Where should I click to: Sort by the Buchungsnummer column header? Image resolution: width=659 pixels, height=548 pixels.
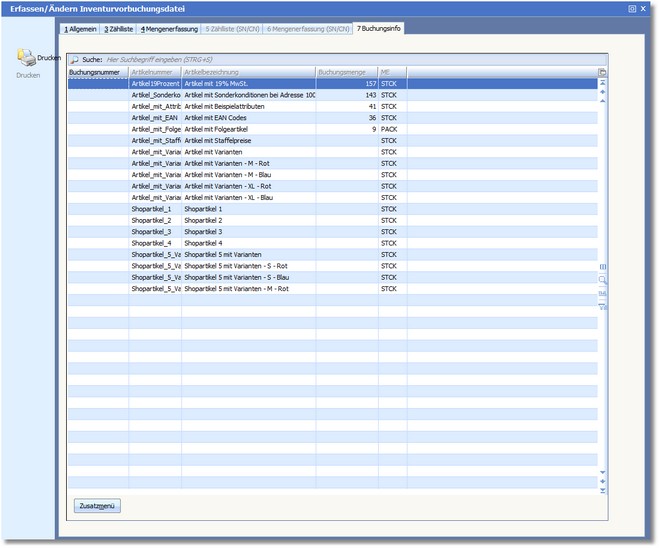tap(97, 73)
